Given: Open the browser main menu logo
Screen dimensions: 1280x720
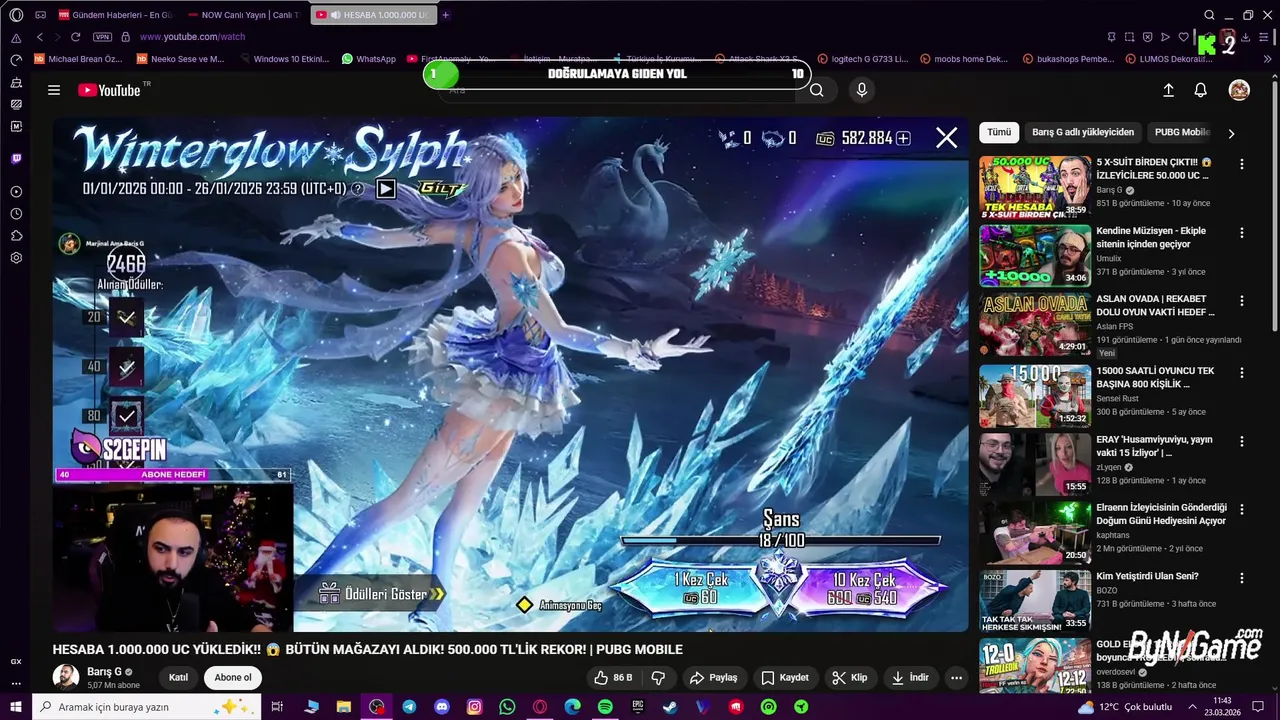Looking at the screenshot, I should (x=16, y=15).
